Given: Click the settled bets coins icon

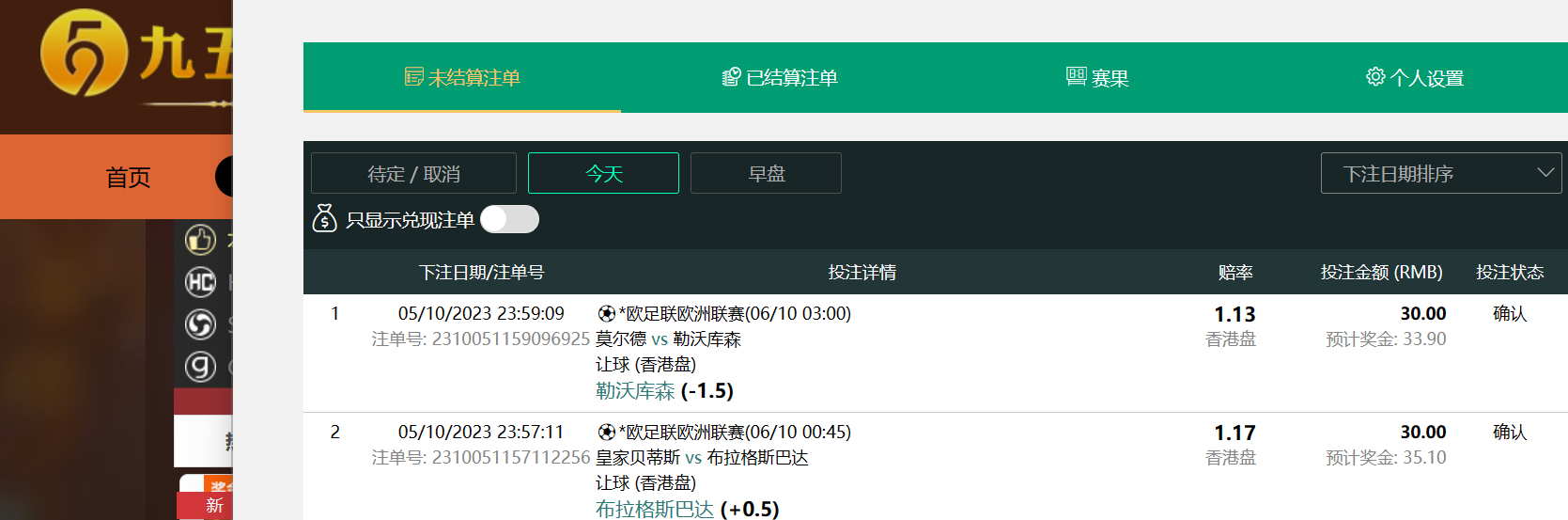Looking at the screenshot, I should (732, 77).
